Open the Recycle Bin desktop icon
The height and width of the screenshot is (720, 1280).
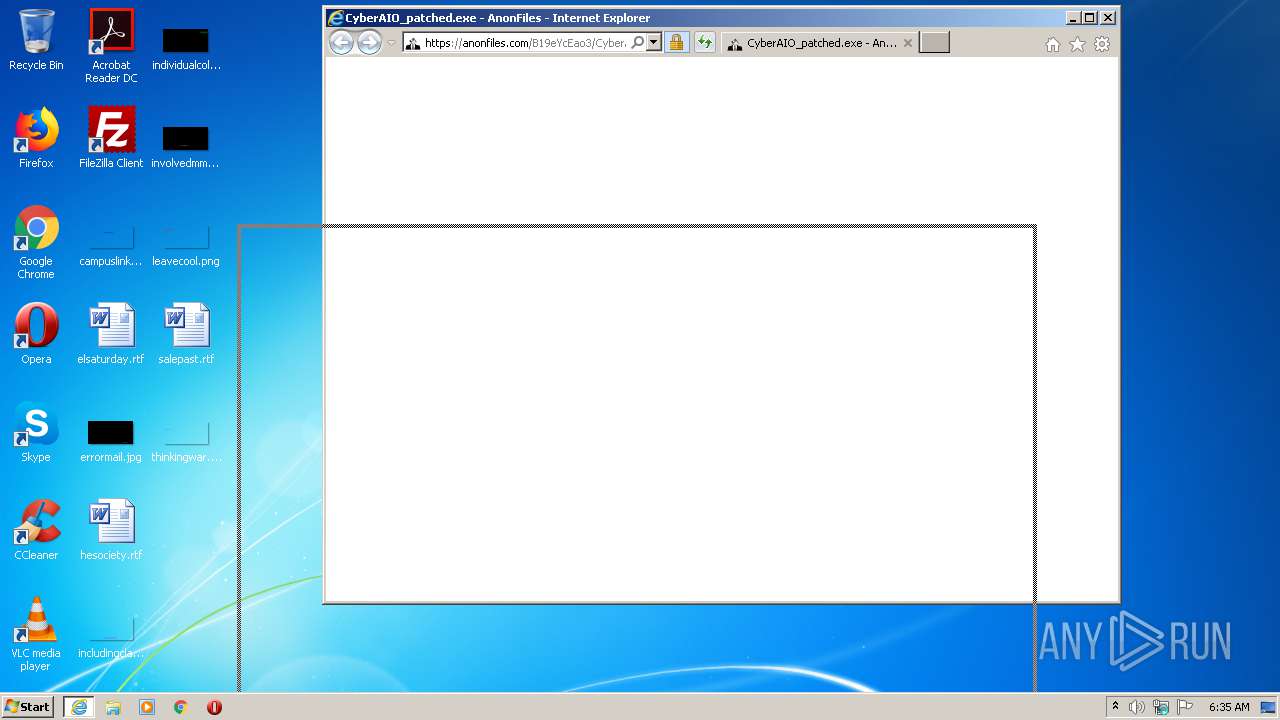pyautogui.click(x=36, y=41)
